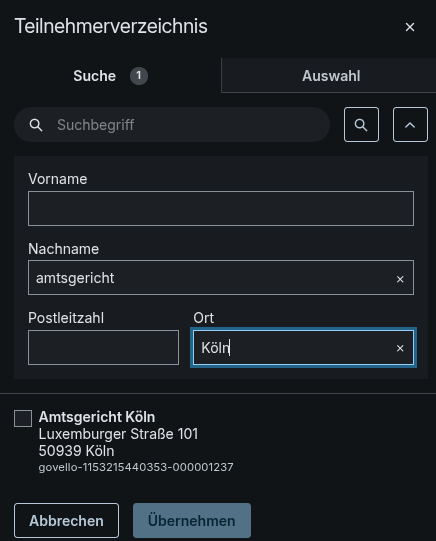Screen dimensions: 436x541
Task: Click the govello ID text of result
Action: point(136,467)
